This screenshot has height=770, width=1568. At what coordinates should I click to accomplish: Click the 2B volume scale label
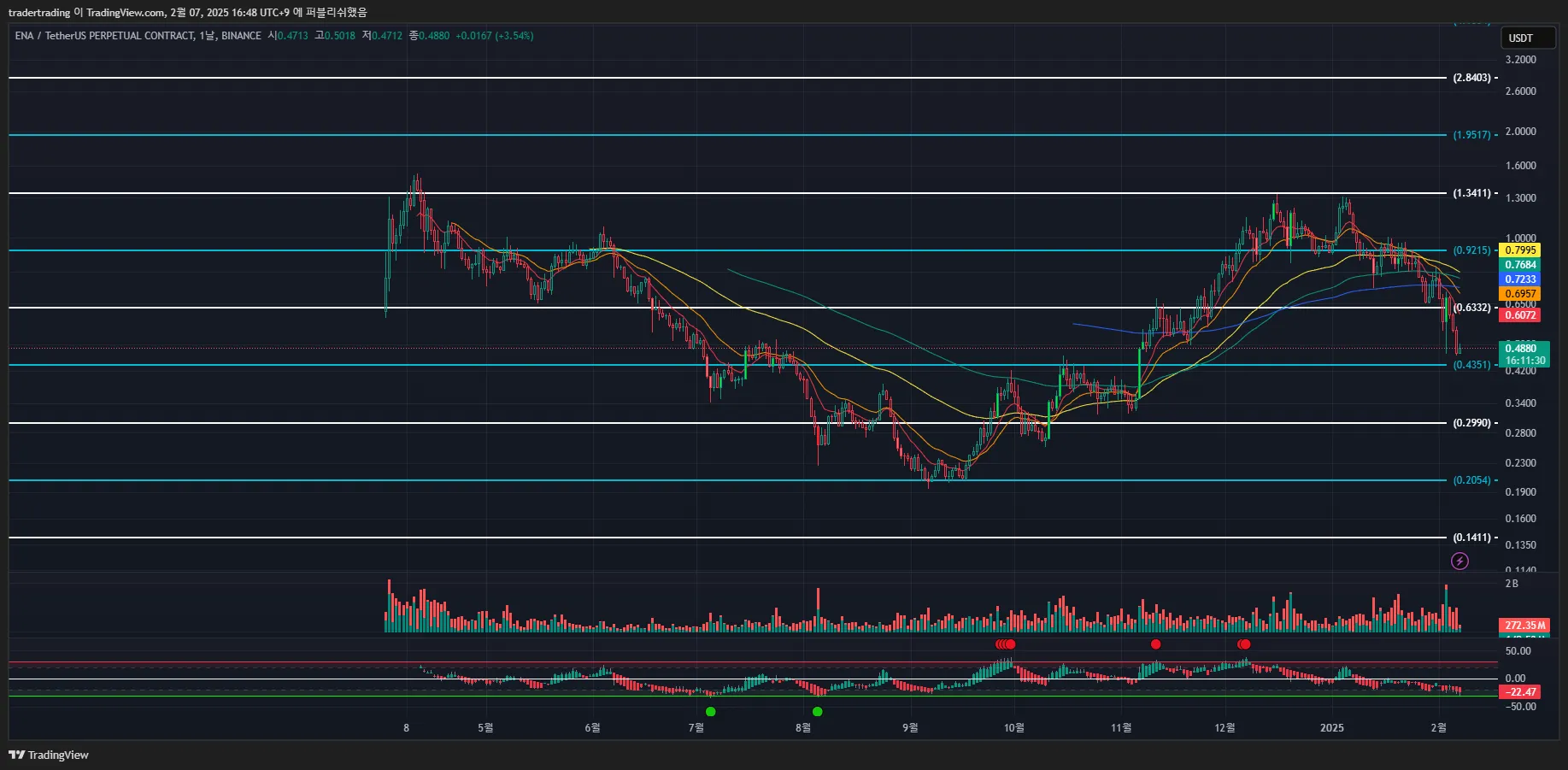point(1512,584)
